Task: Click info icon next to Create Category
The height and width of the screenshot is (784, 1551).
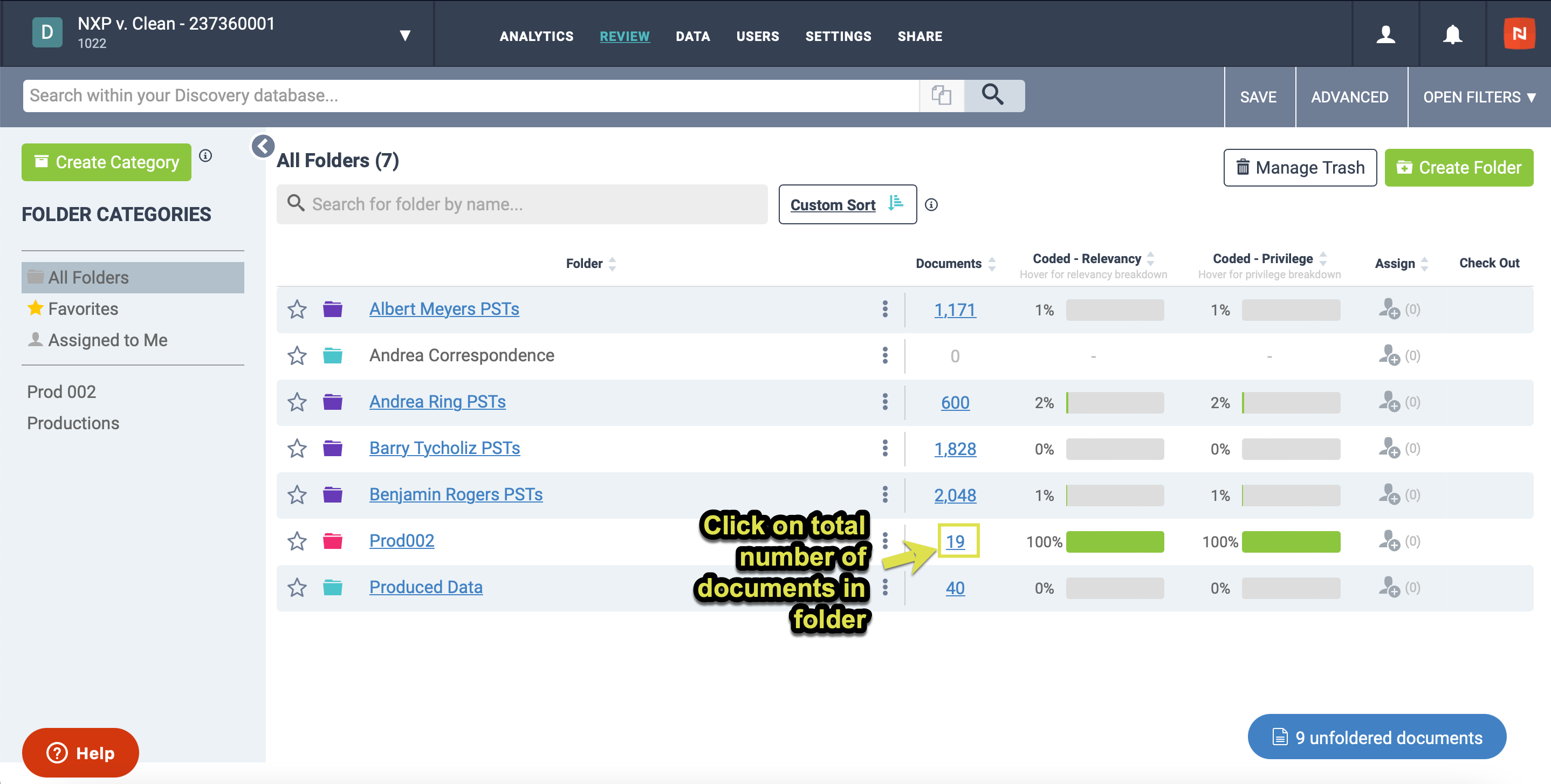Action: tap(205, 156)
